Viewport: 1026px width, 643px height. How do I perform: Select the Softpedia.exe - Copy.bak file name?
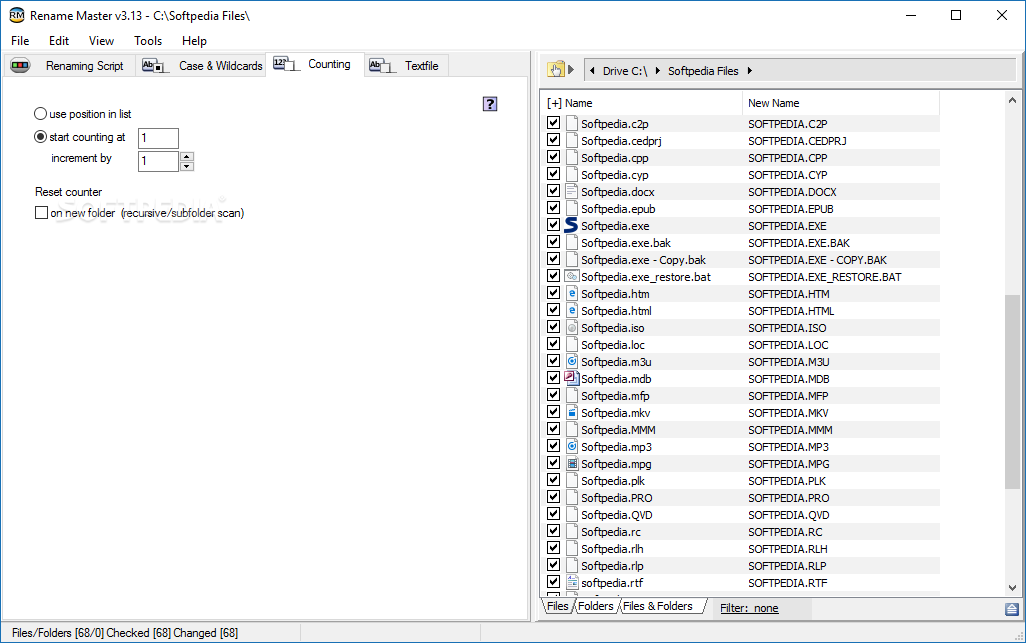(x=643, y=260)
